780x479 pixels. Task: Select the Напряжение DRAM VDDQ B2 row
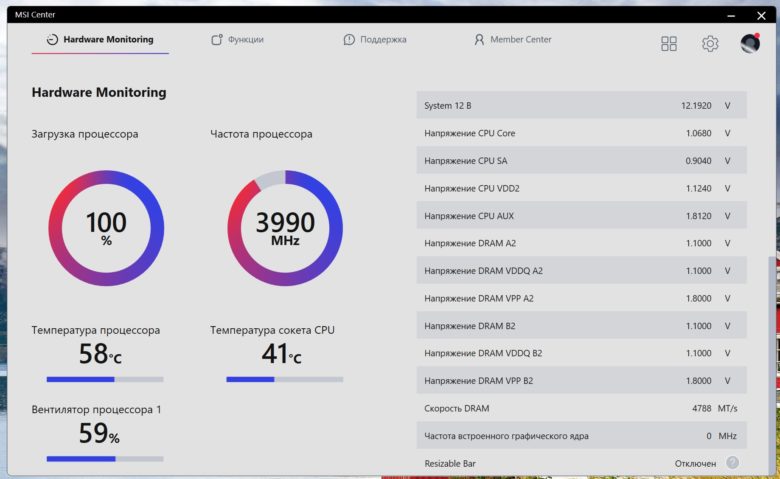coord(582,353)
